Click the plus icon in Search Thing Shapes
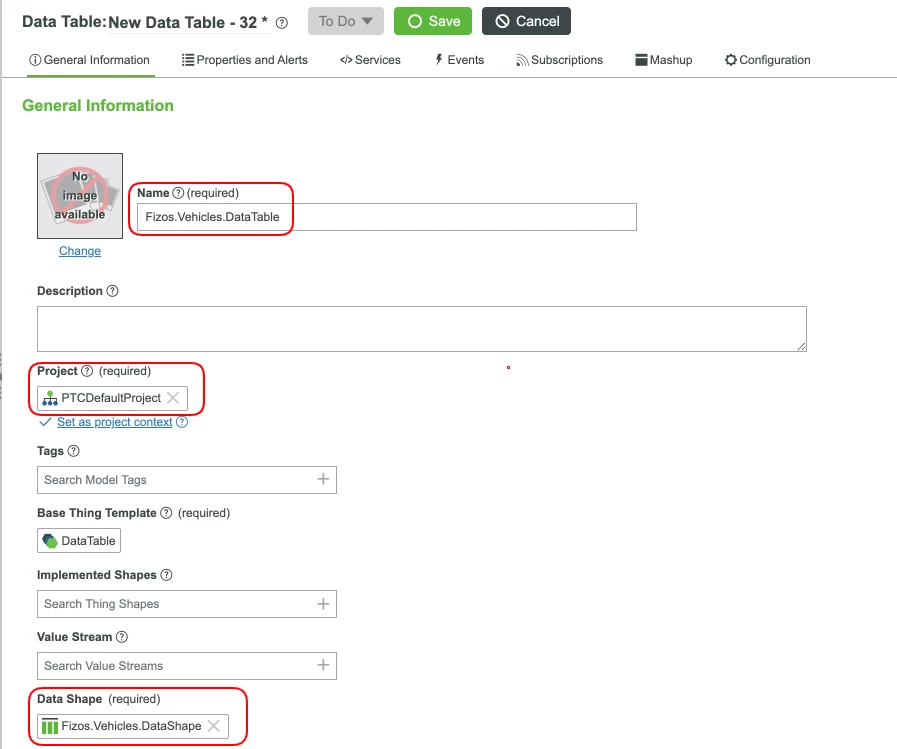This screenshot has height=749, width=897. pos(323,603)
